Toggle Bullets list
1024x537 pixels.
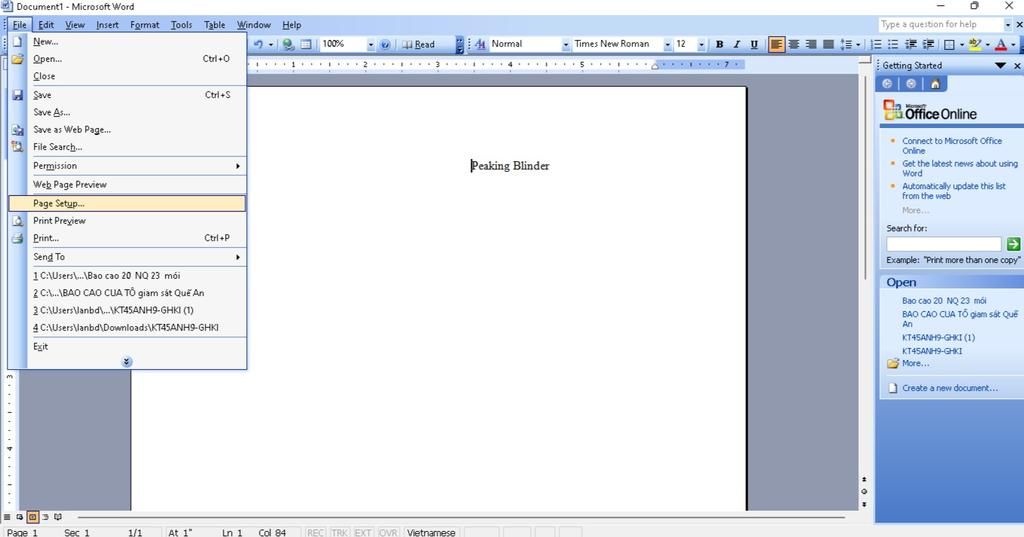click(893, 44)
